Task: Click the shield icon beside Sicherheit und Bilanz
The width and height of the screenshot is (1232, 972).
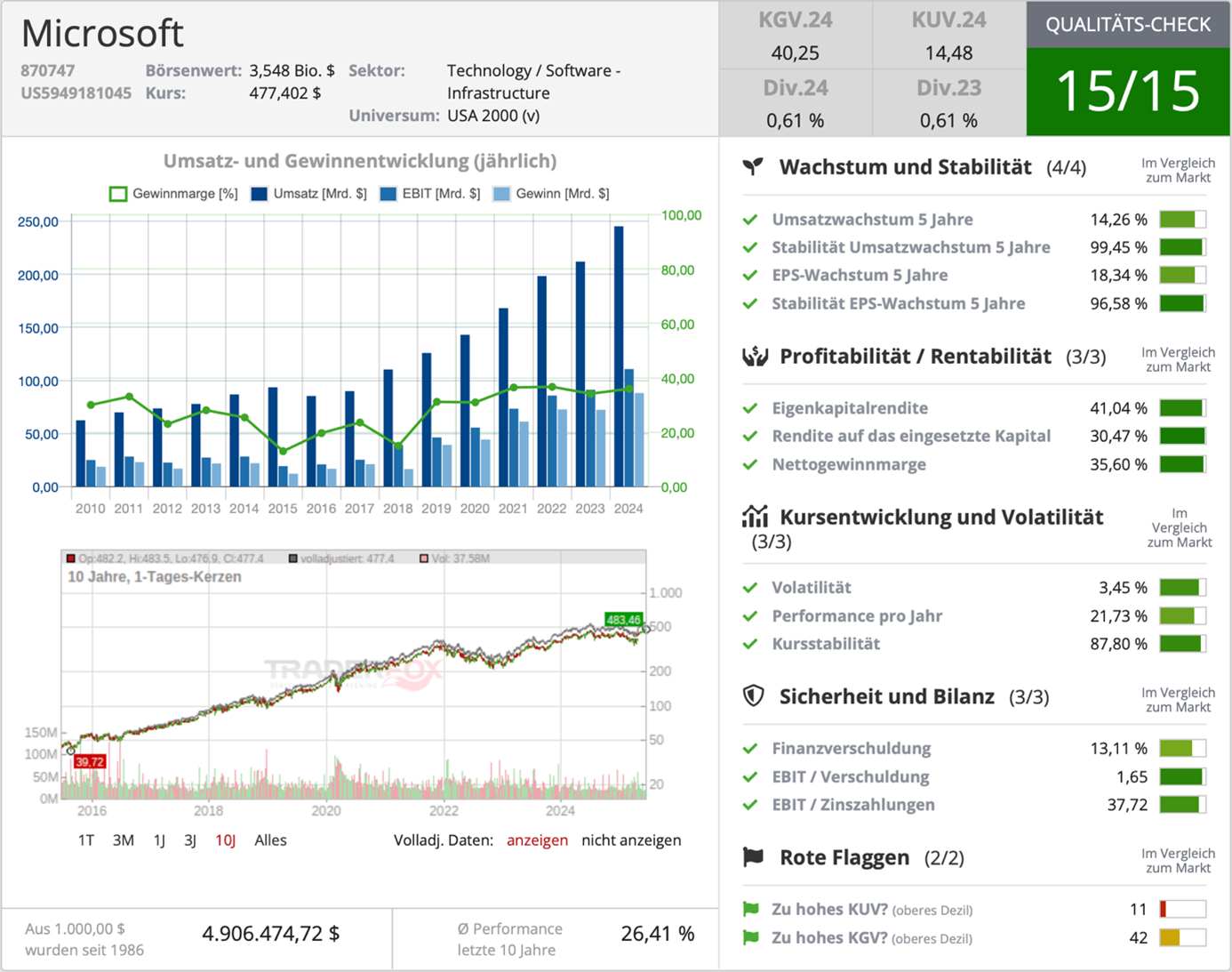Action: 753,695
